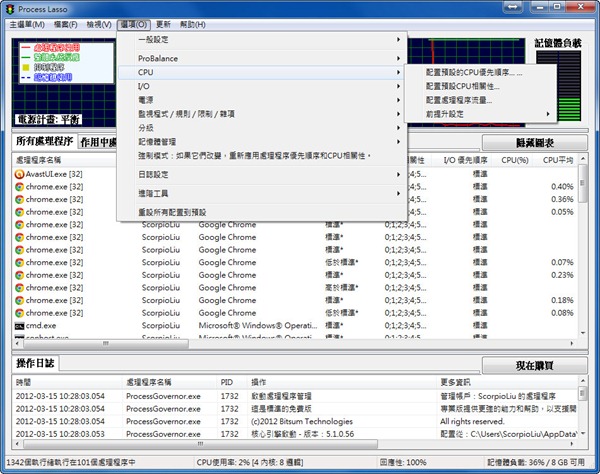Click the yellow square legend swatch
The height and width of the screenshot is (474, 600).
(x=26, y=67)
